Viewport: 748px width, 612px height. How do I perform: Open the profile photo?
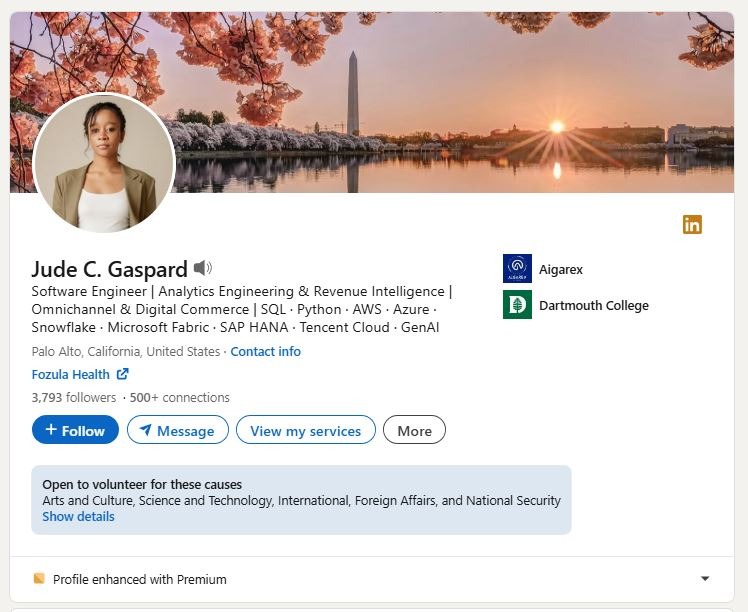pos(104,163)
